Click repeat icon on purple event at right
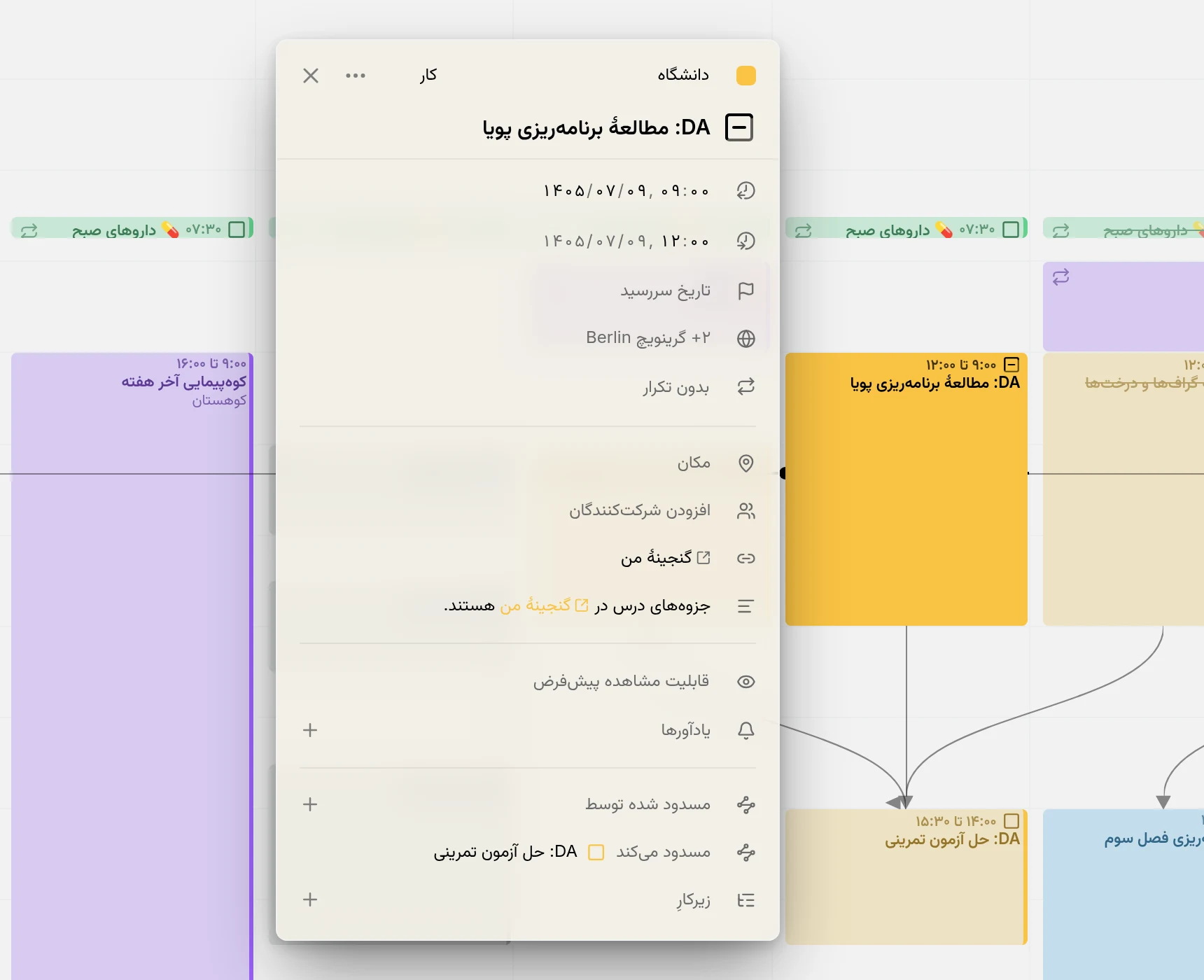1204x980 pixels. click(1061, 277)
